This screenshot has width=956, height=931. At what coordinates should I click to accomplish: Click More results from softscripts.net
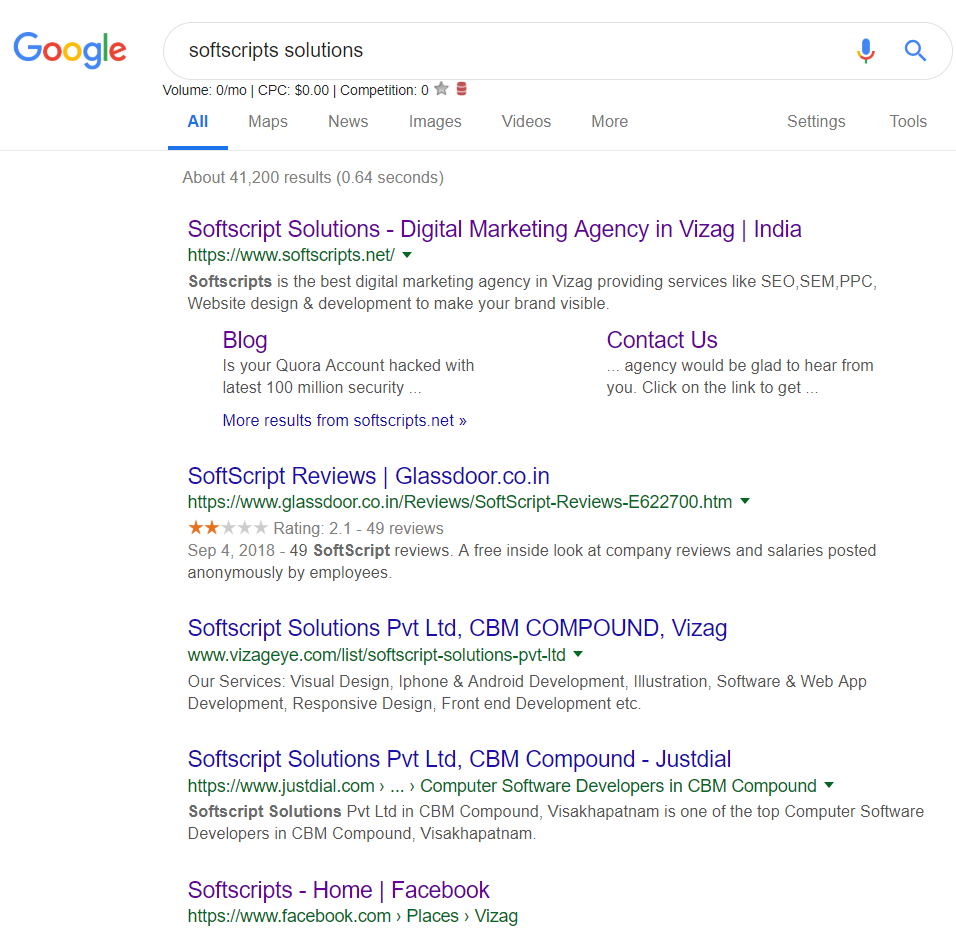coord(344,420)
